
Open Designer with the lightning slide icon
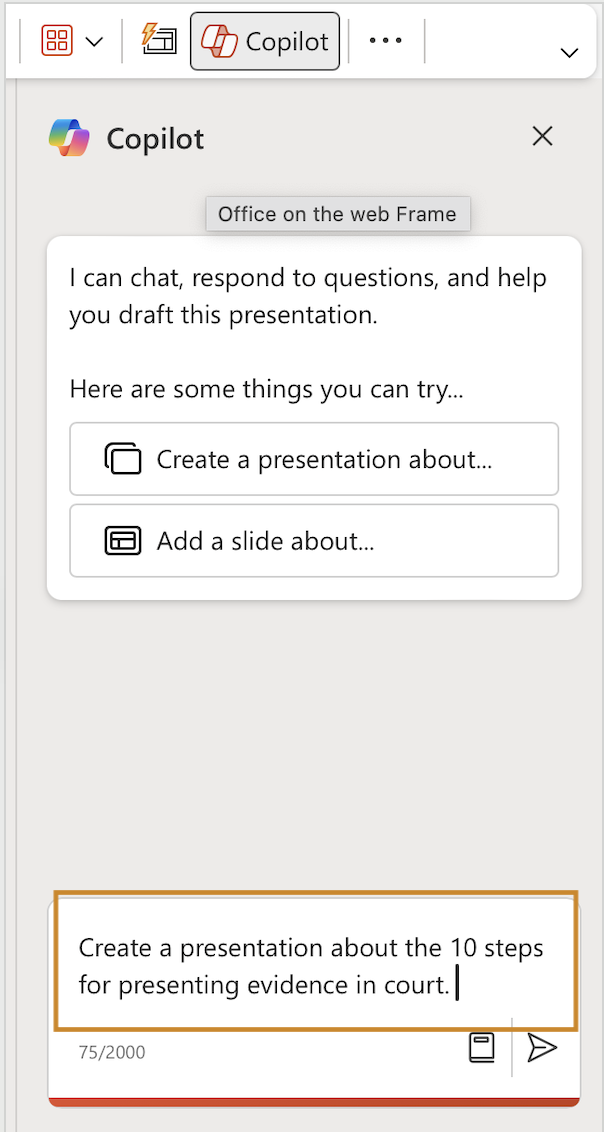pyautogui.click(x=159, y=39)
